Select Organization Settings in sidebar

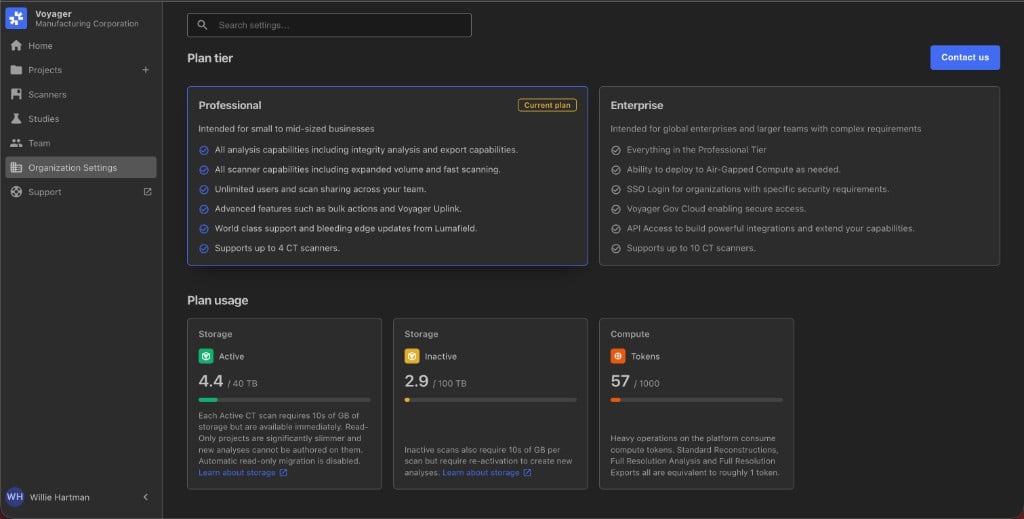pos(81,167)
